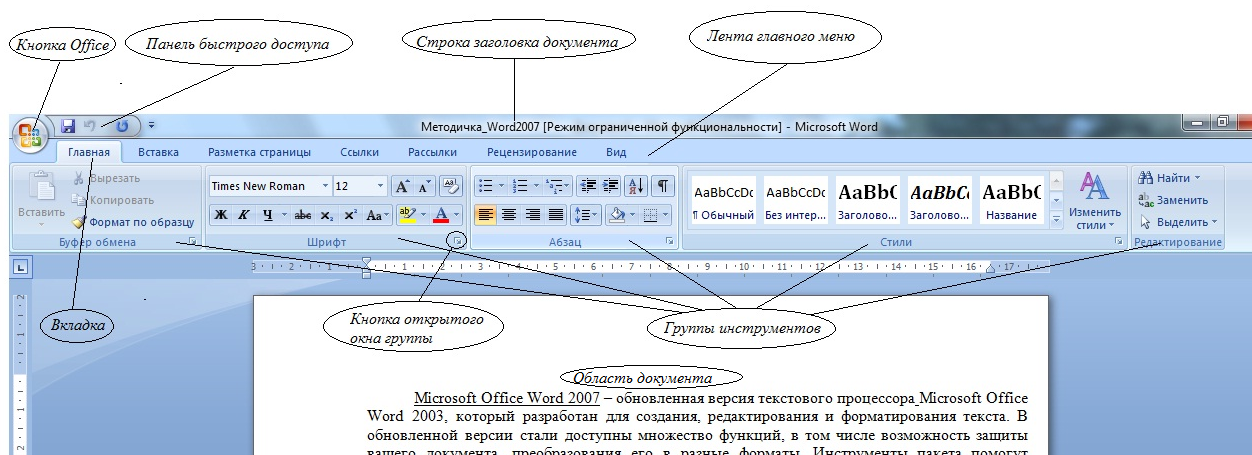Toggle underline Ч formatting
The width and height of the screenshot is (1252, 455).
267,214
